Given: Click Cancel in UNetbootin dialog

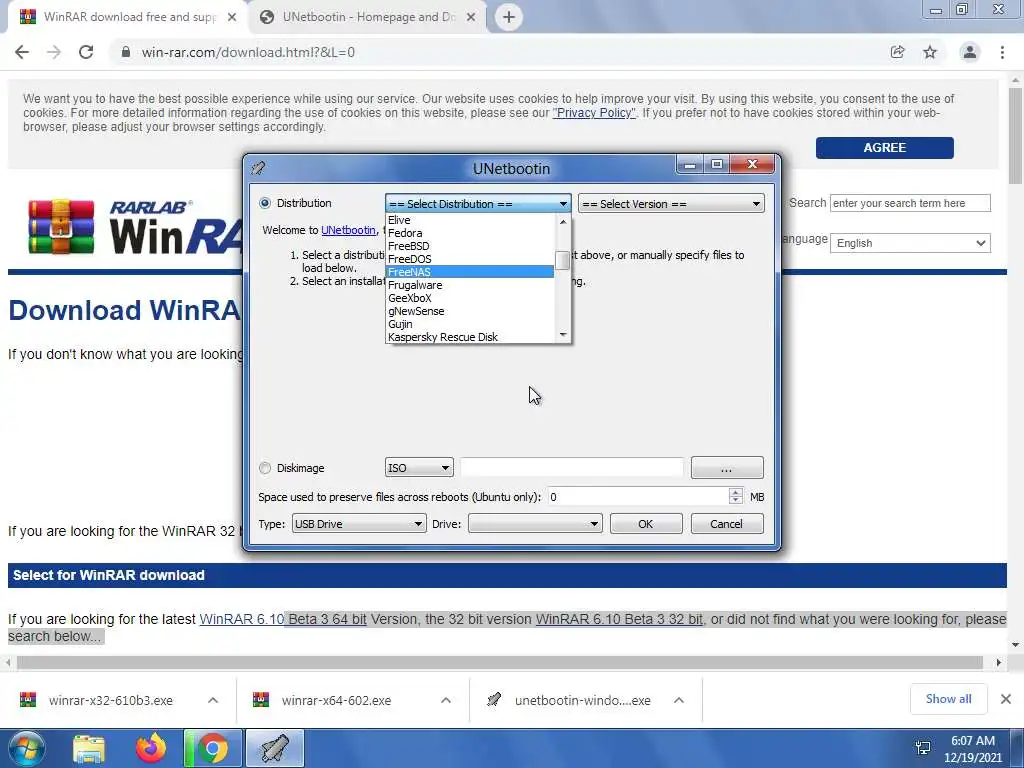Looking at the screenshot, I should [x=727, y=524].
